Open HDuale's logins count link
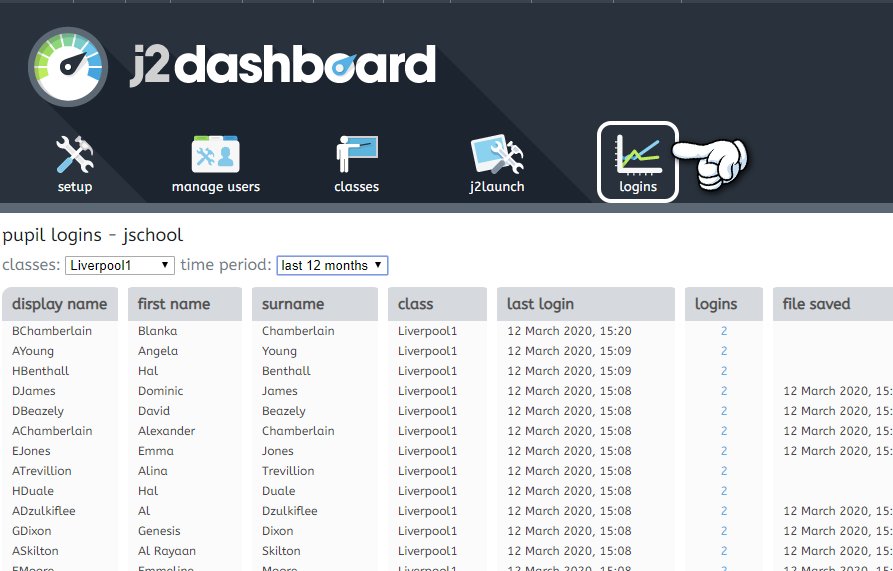The height and width of the screenshot is (571, 893). coord(724,491)
